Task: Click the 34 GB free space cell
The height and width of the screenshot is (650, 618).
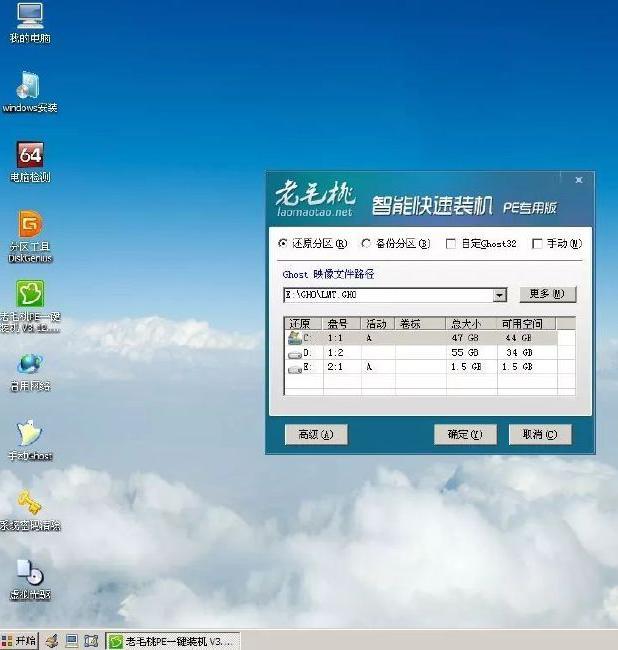Action: click(519, 353)
